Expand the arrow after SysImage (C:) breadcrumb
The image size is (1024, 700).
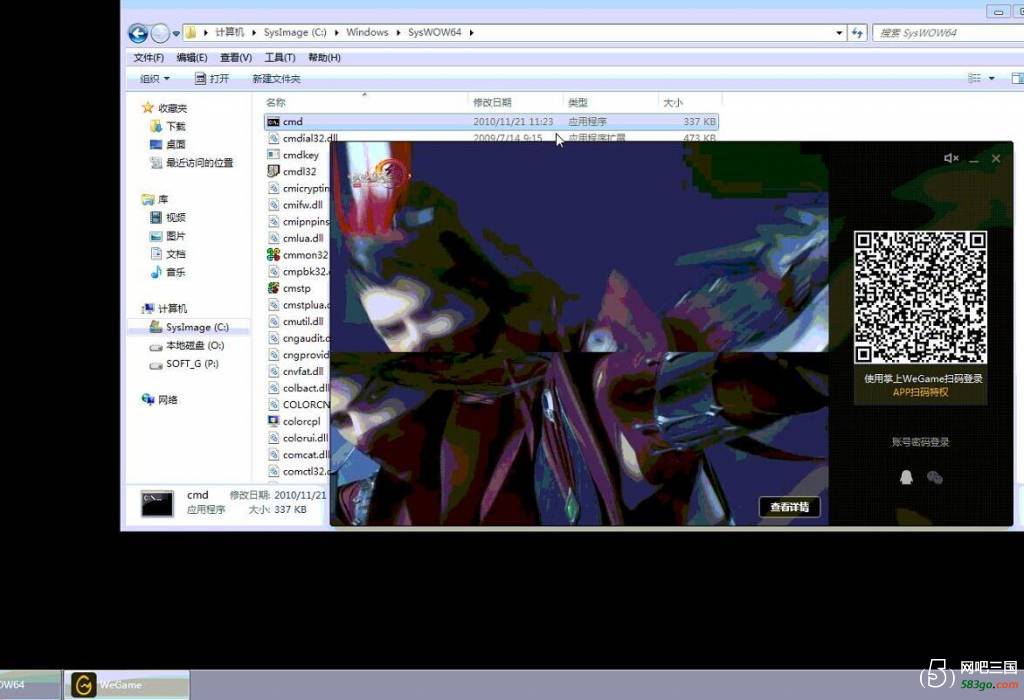tap(336, 32)
